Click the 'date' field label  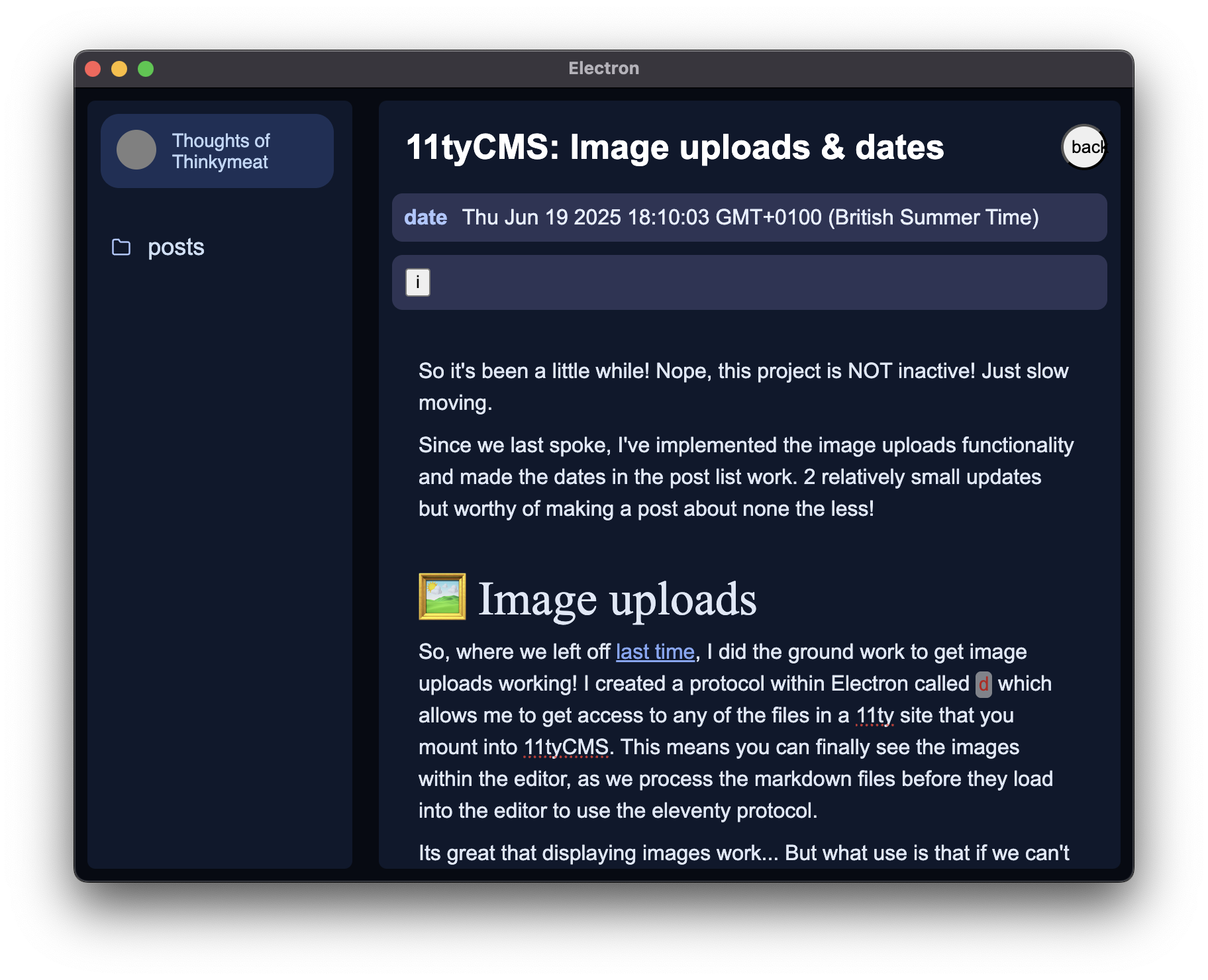click(426, 217)
